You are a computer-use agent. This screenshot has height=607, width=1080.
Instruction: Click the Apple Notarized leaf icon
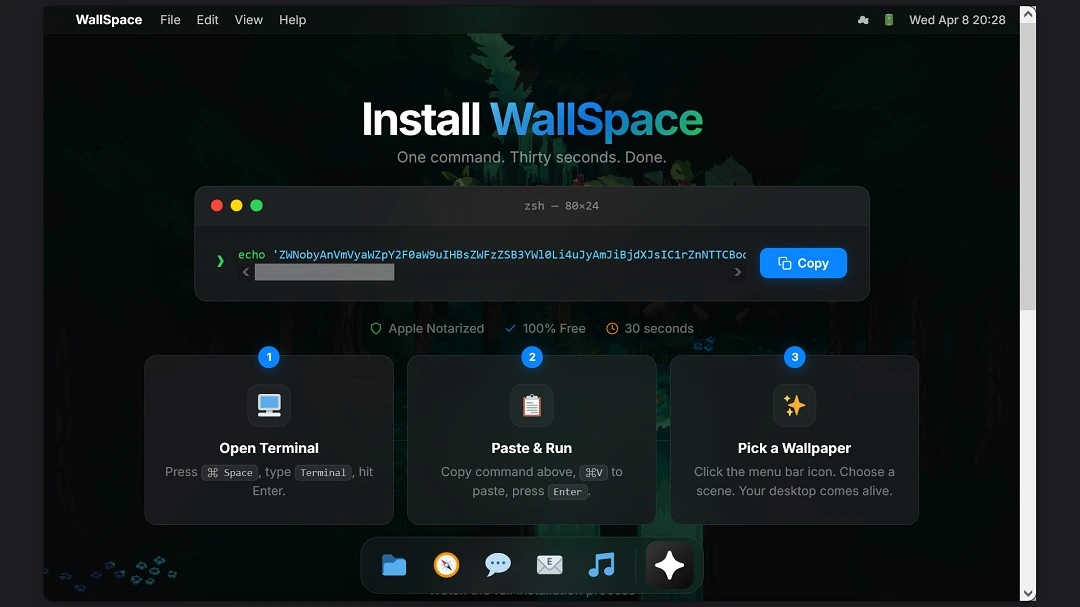pos(375,328)
